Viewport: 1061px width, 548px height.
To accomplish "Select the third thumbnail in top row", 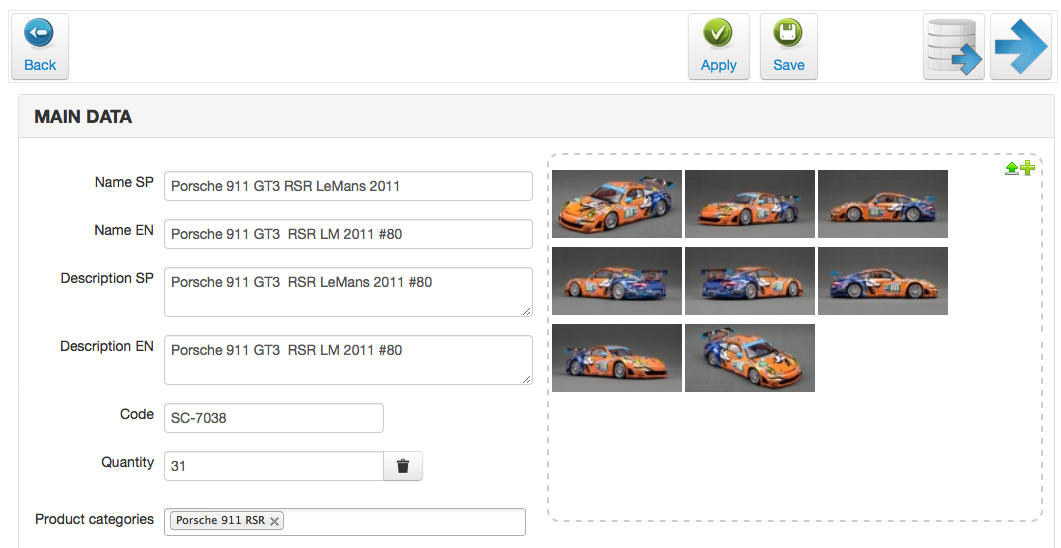I will (x=882, y=204).
